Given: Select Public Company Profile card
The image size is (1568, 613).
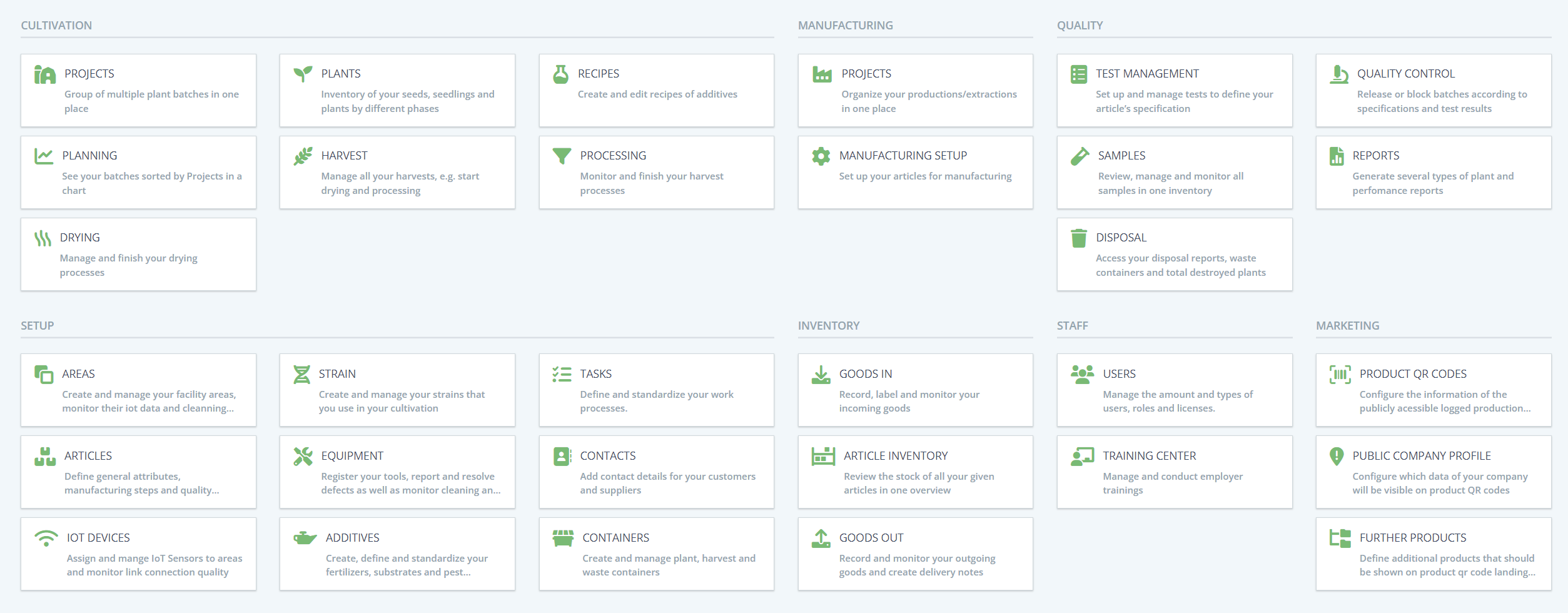Looking at the screenshot, I should click(1433, 472).
